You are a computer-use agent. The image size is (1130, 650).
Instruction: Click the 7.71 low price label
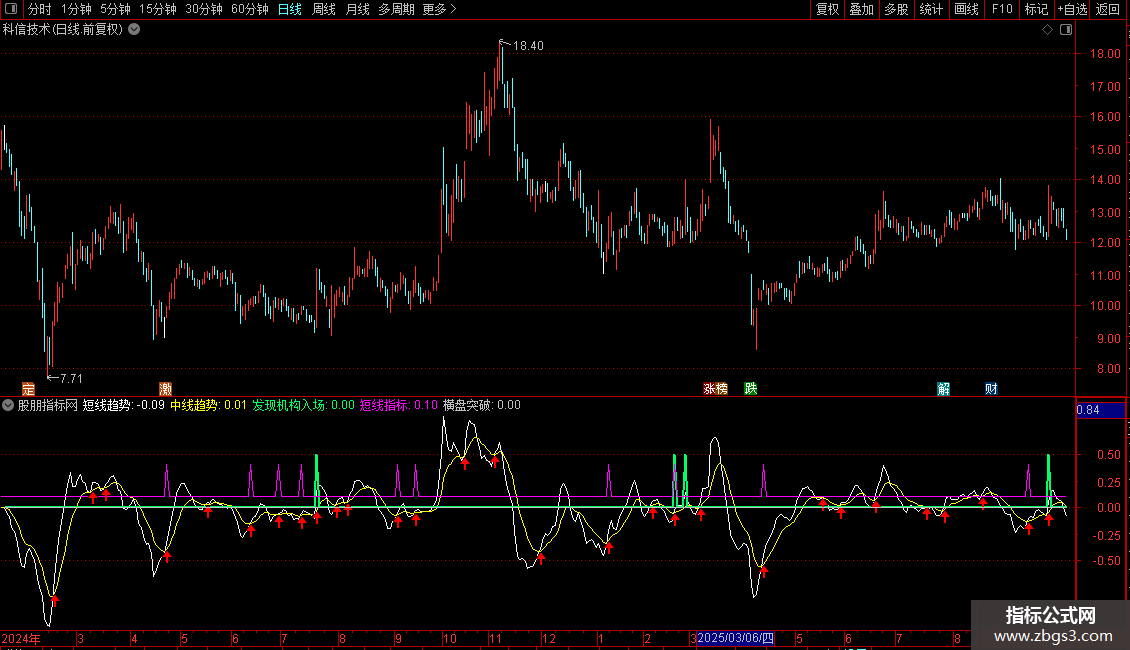click(71, 378)
